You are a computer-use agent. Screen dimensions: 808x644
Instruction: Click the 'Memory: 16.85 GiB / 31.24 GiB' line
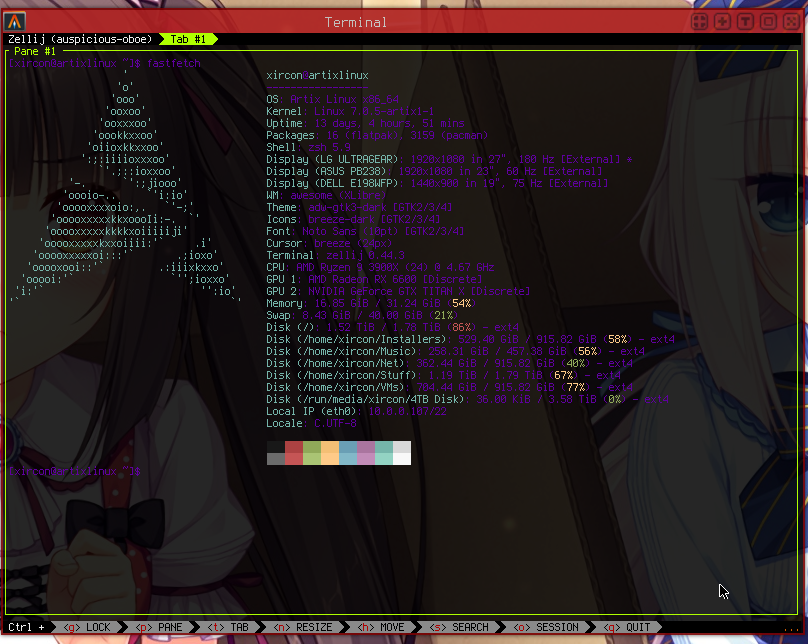point(371,303)
